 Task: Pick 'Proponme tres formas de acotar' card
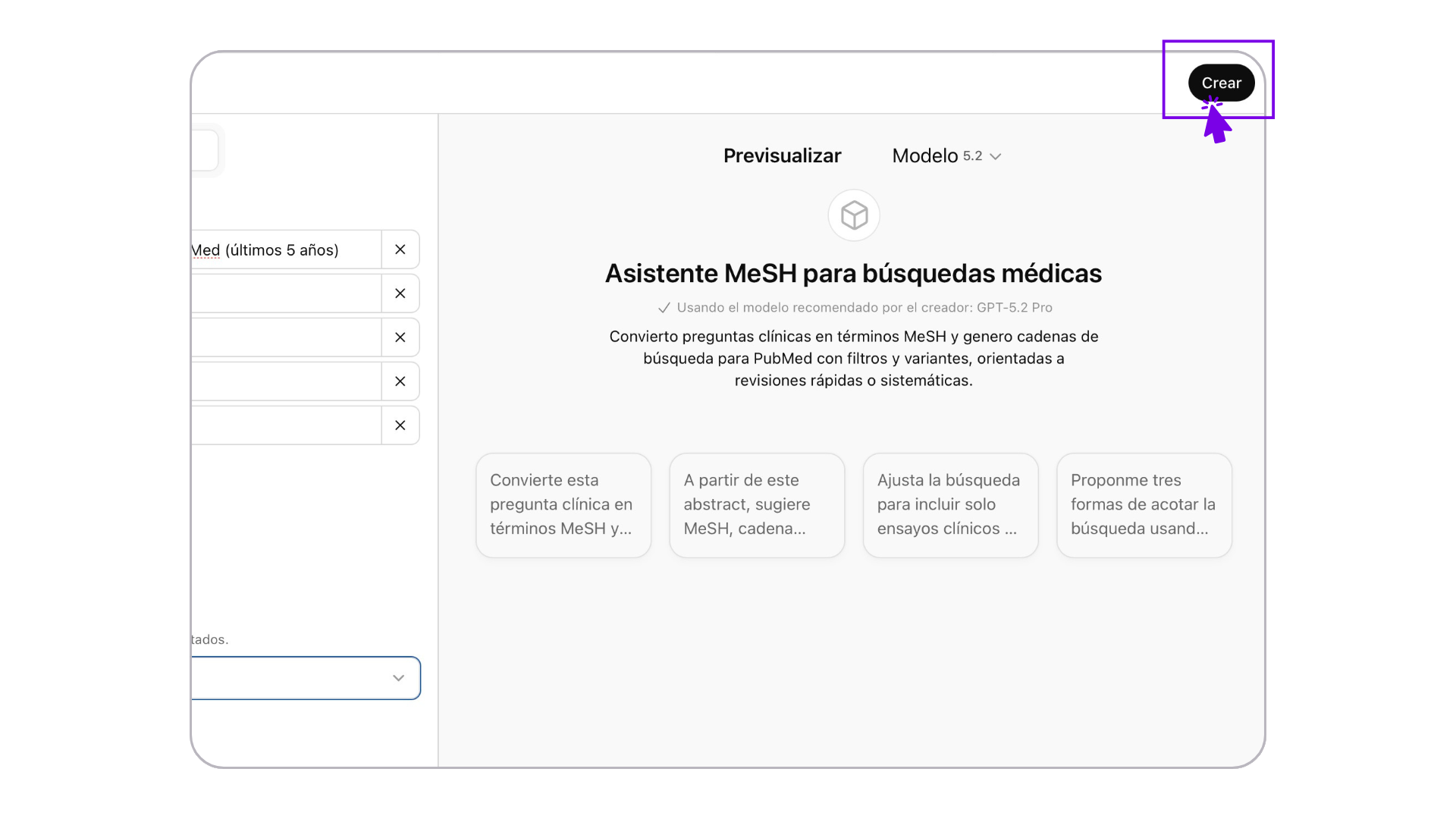(1144, 505)
